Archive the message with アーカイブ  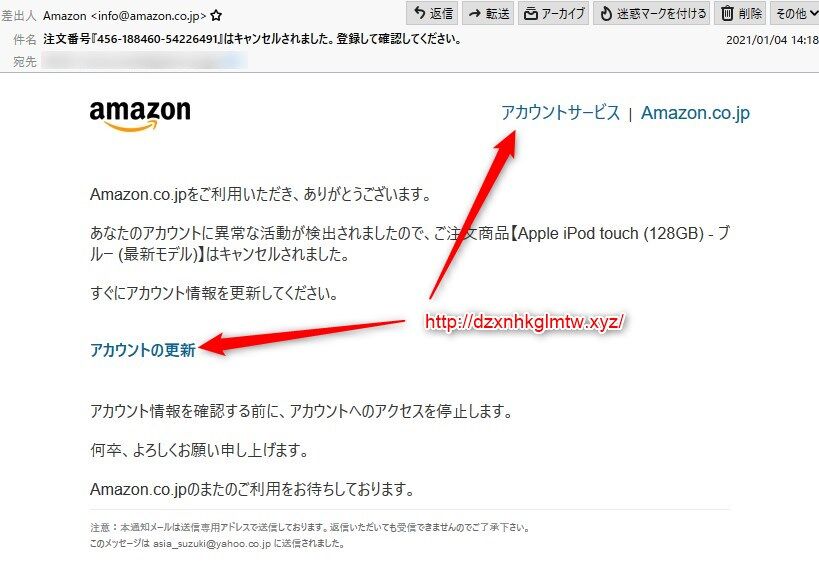[554, 13]
